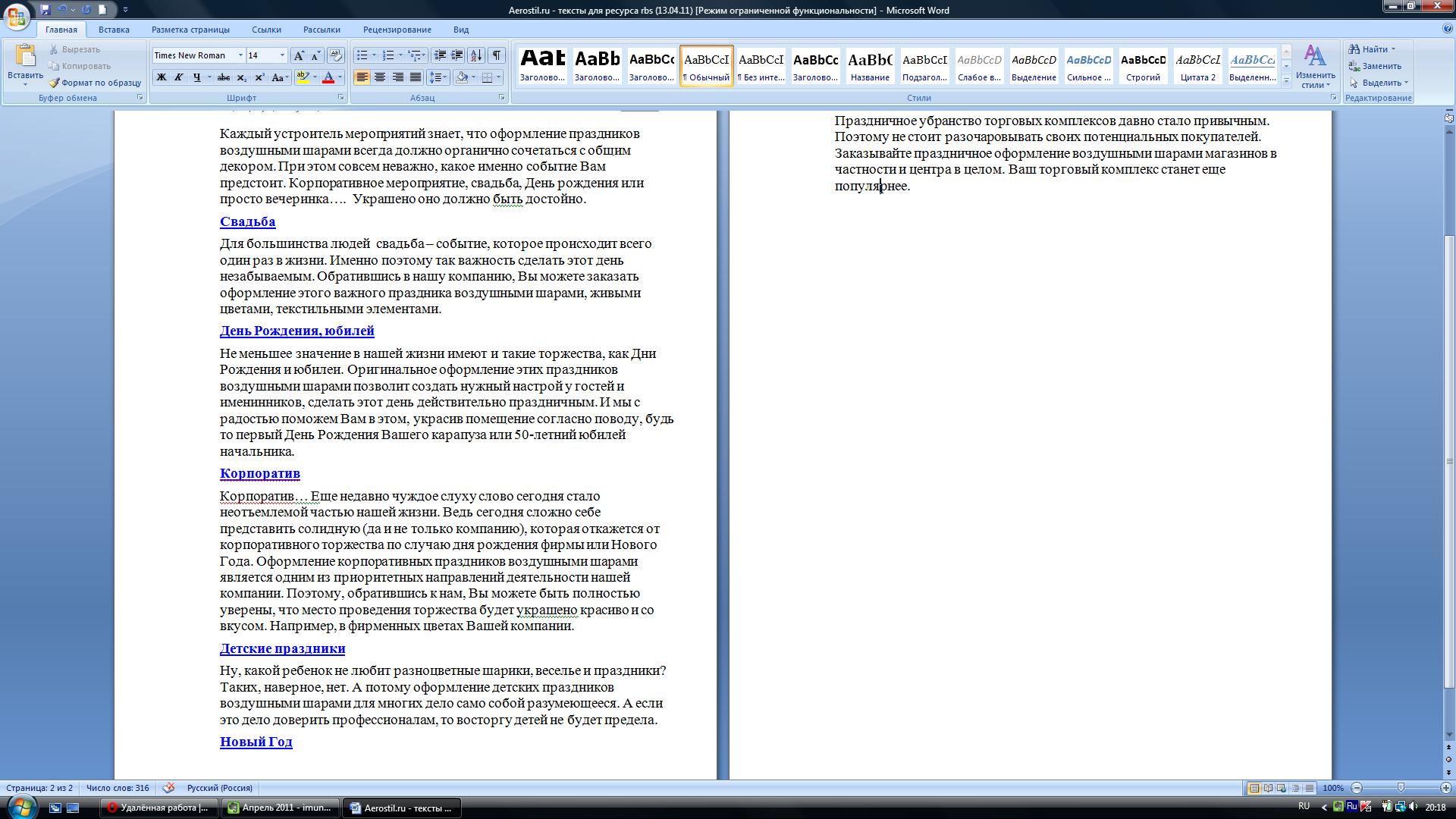Toggle bold Ж formatting
The image size is (1456, 819).
pyautogui.click(x=161, y=77)
